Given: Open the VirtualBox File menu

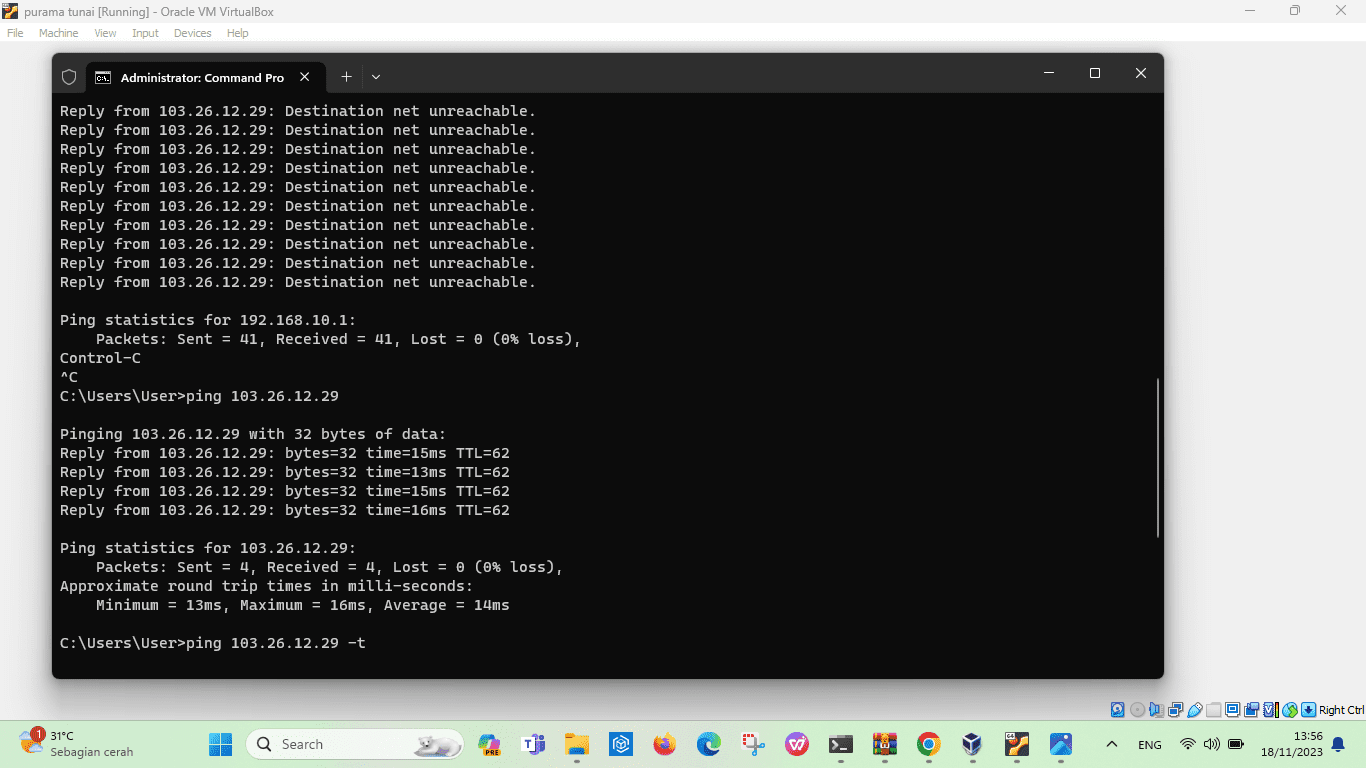Looking at the screenshot, I should [14, 33].
